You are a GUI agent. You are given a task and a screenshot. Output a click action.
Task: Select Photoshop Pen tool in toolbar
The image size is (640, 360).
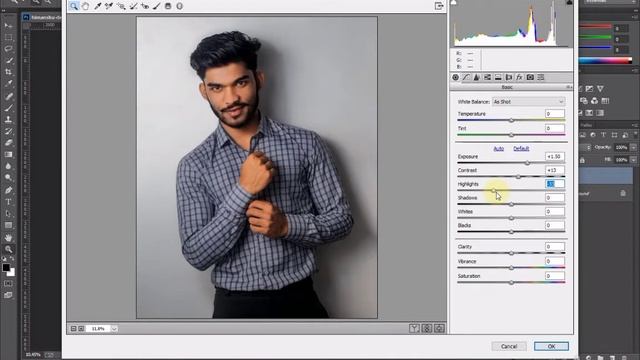[x=8, y=190]
